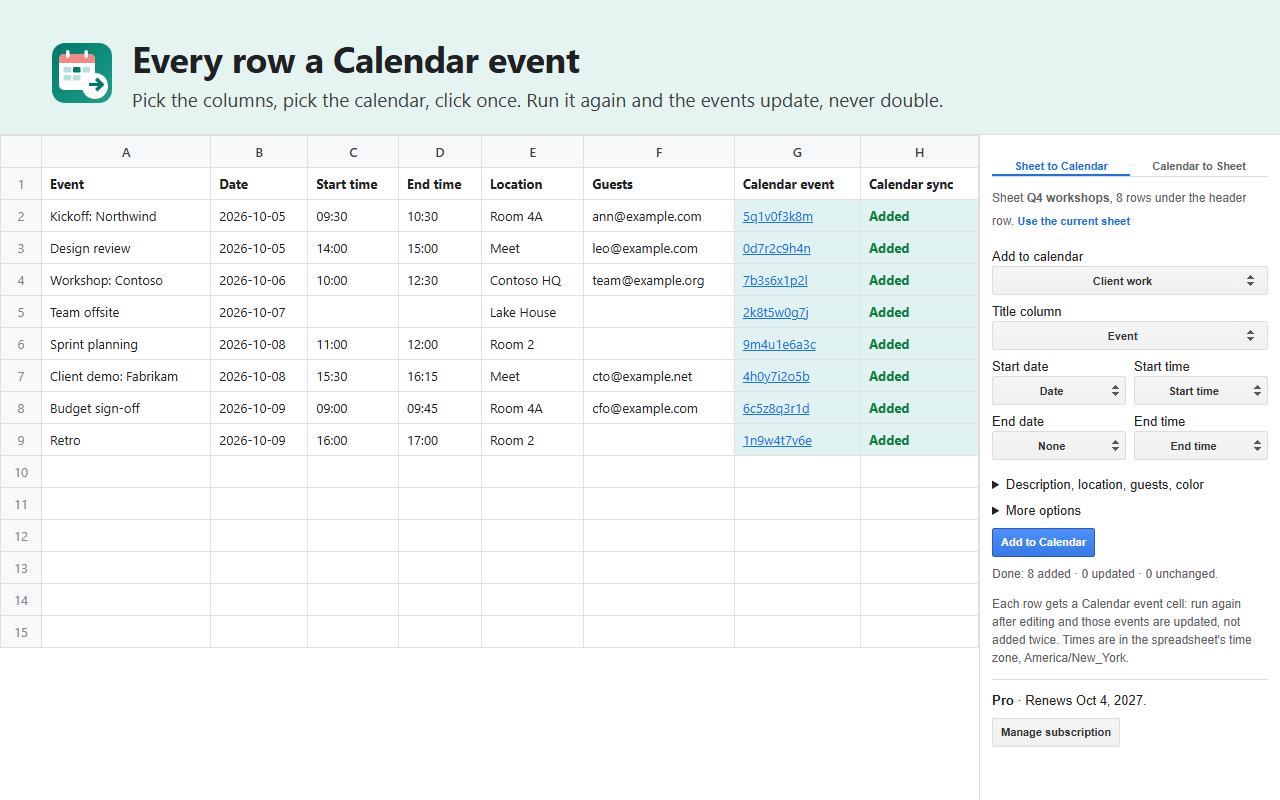Click the 'Calendar sync' header cell
This screenshot has width=1280, height=800.
coord(920,184)
